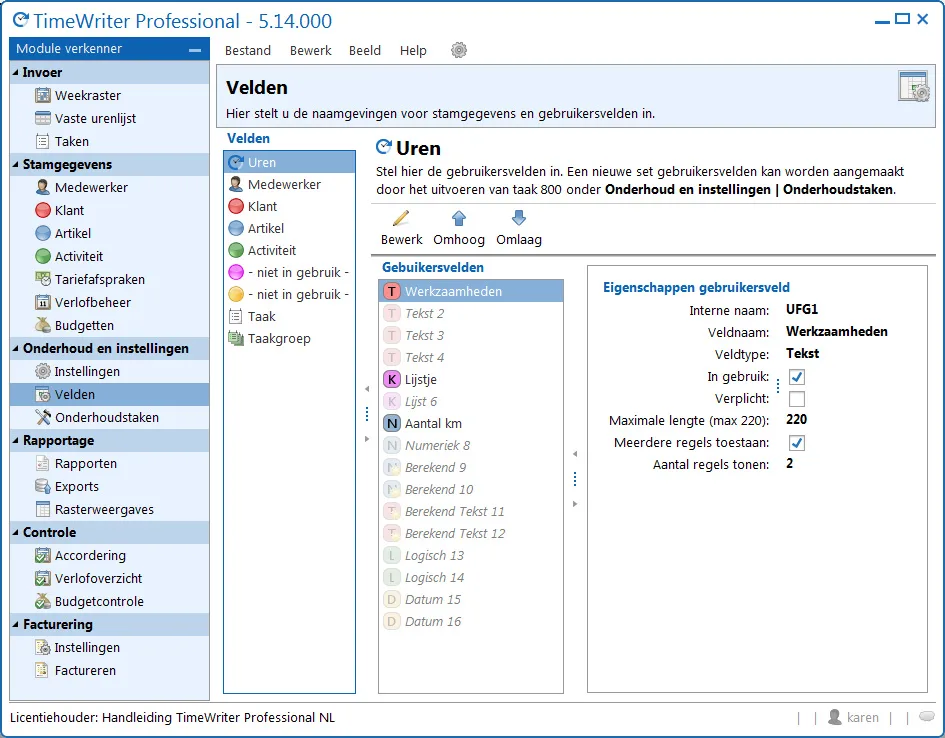Click the Budgetten money bag icon
Viewport: 945px width, 738px height.
(43, 325)
